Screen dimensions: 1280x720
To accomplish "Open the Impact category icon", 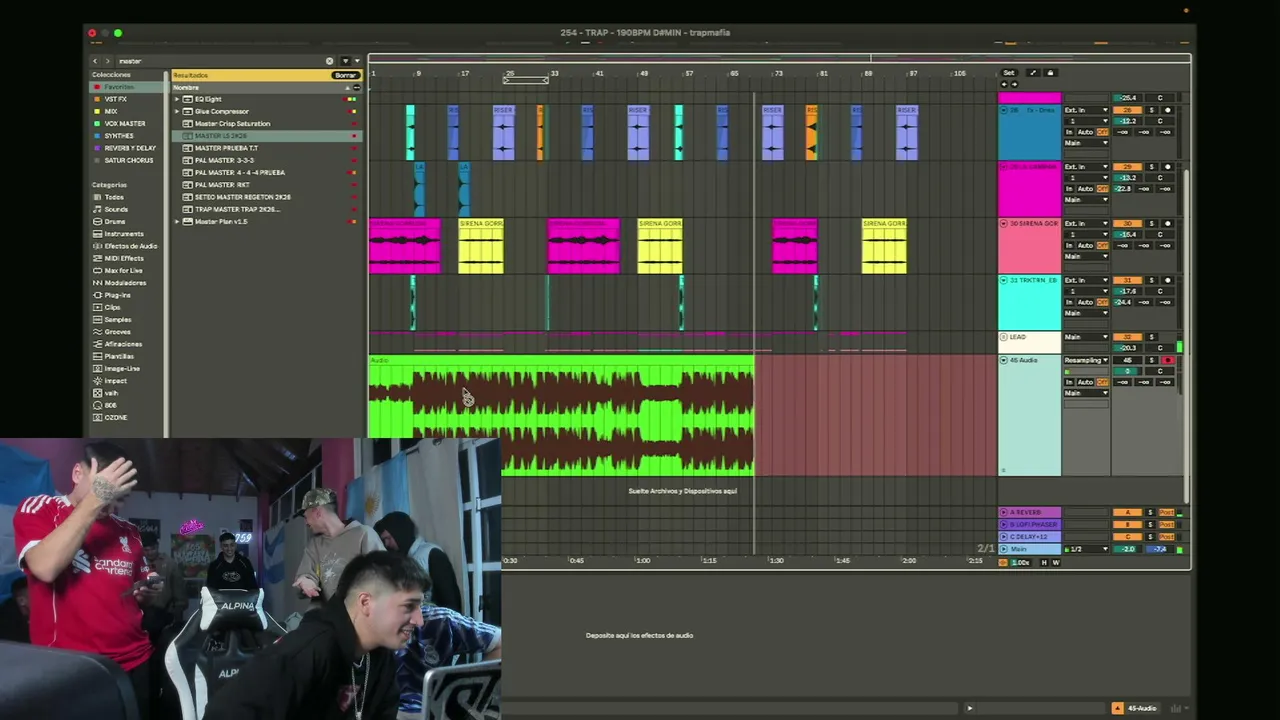I will [x=97, y=380].
